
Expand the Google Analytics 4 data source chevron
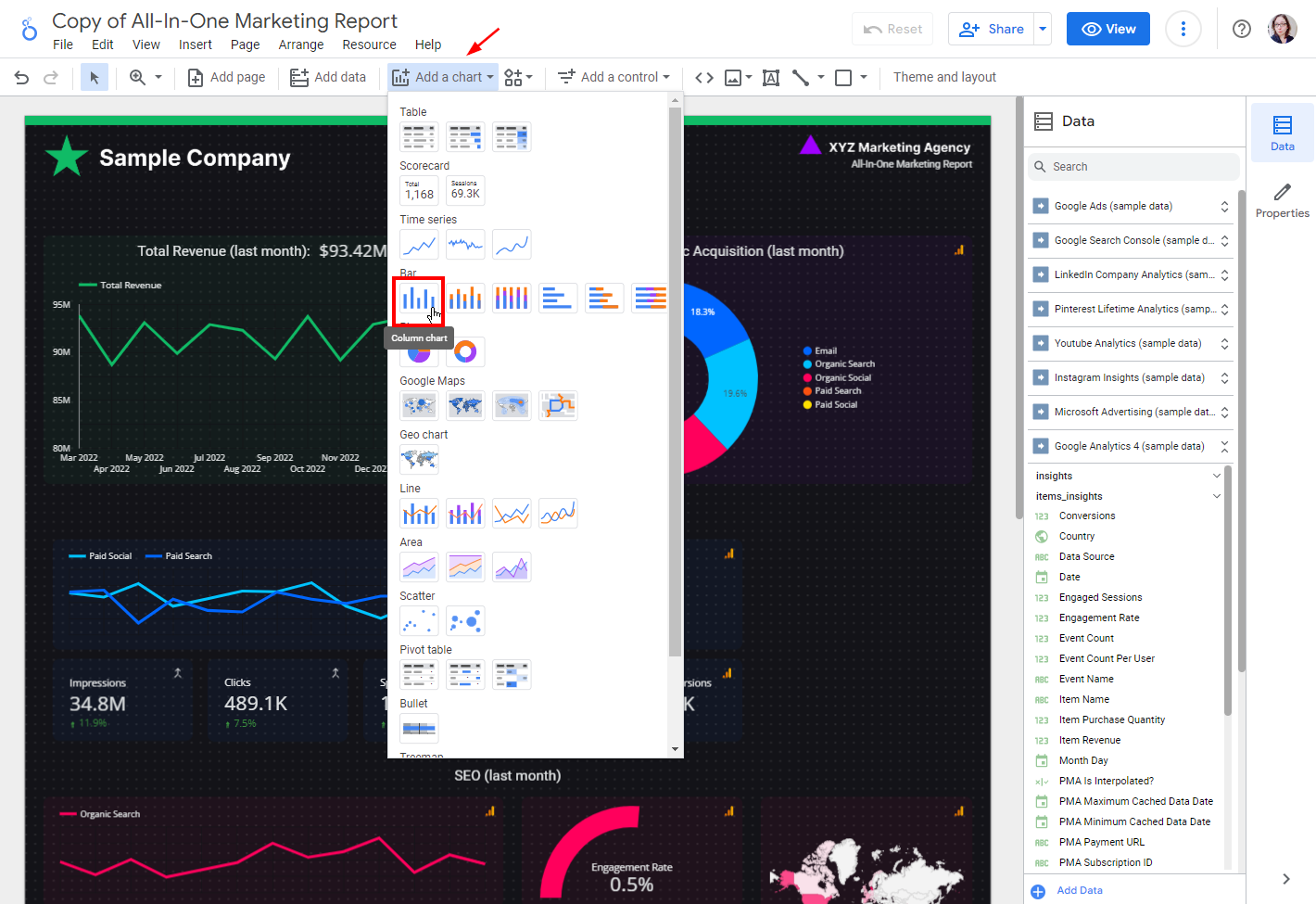point(1224,446)
